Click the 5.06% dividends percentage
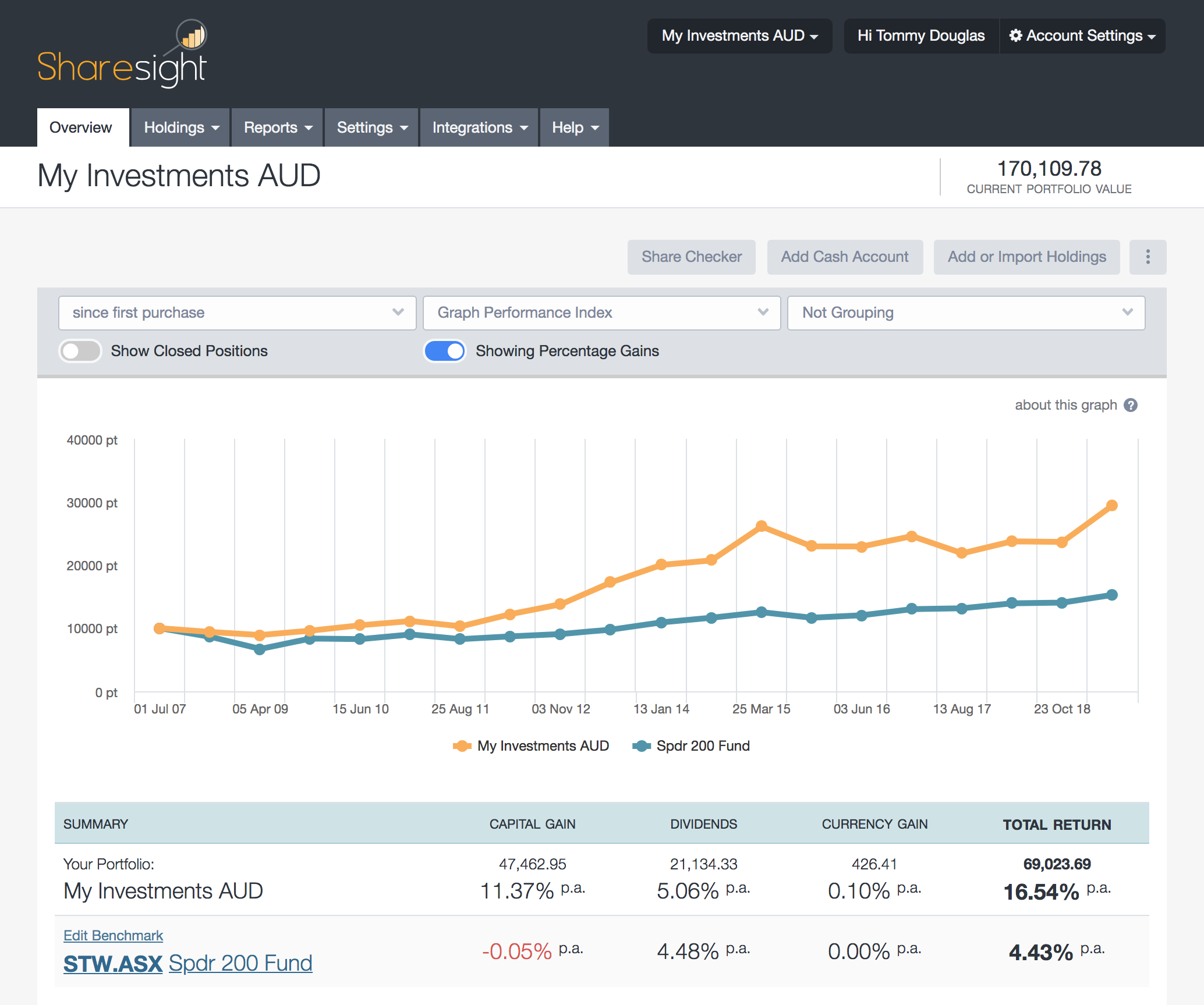This screenshot has height=1005, width=1204. tap(688, 891)
